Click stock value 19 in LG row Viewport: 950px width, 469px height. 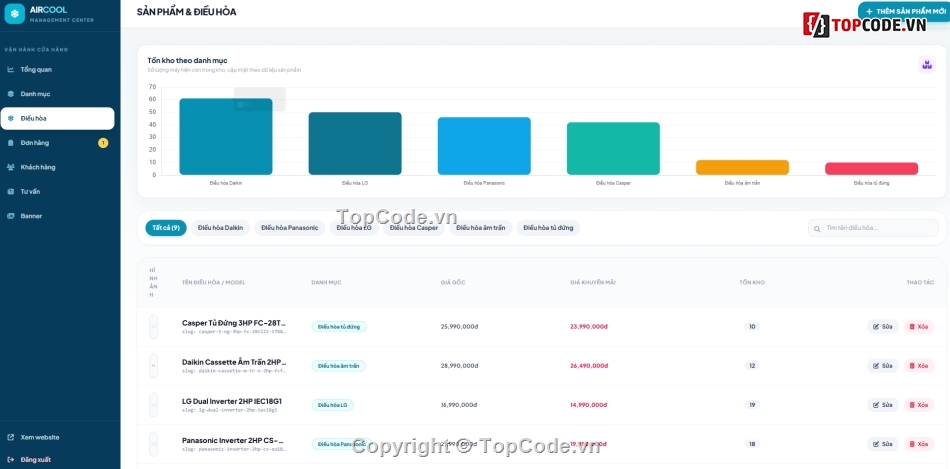point(752,405)
